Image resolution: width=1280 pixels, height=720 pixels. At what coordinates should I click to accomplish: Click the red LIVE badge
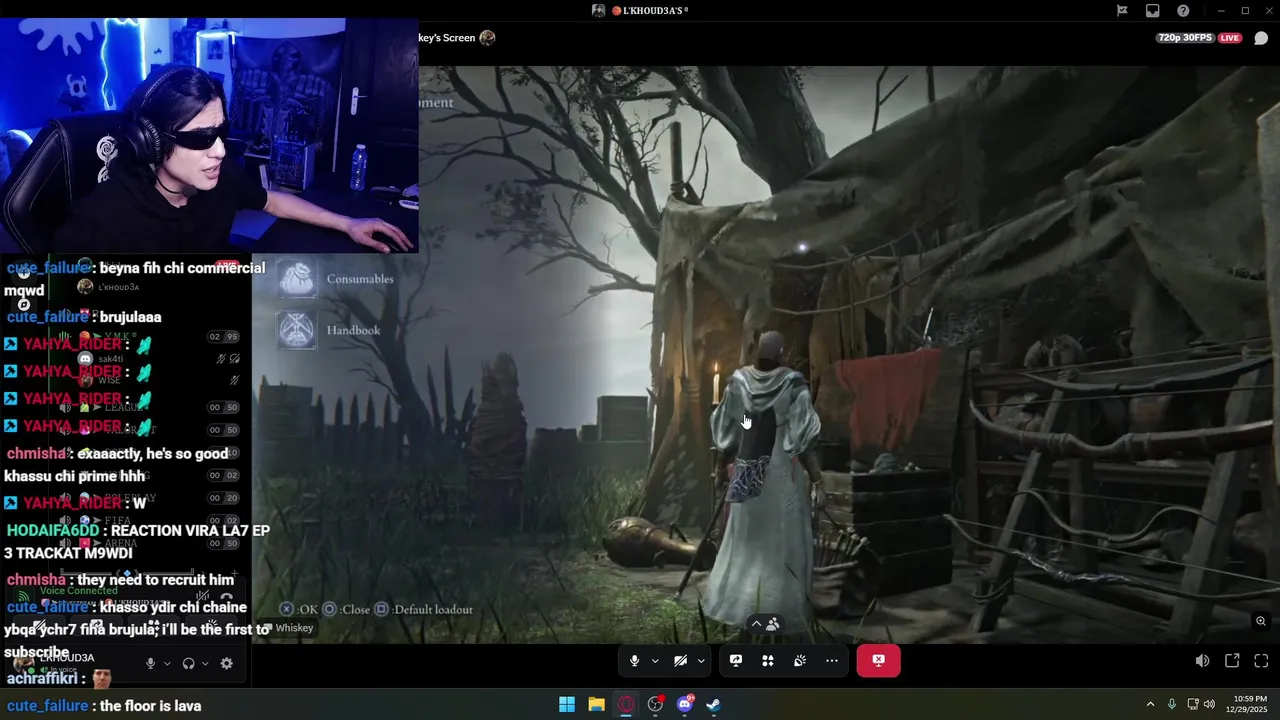[x=1230, y=38]
